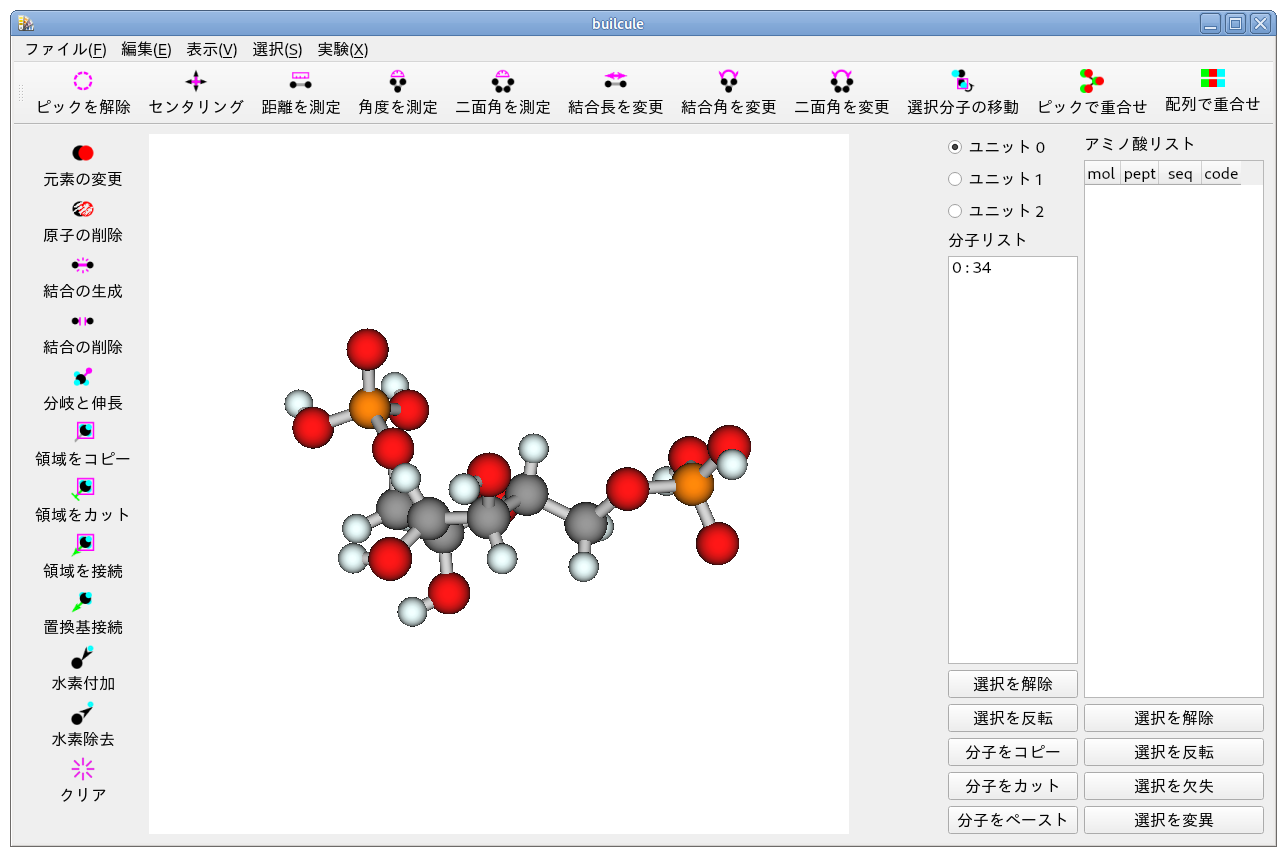Viewport: 1287px width, 857px height.
Task: Click the seq column header
Action: tap(1180, 174)
